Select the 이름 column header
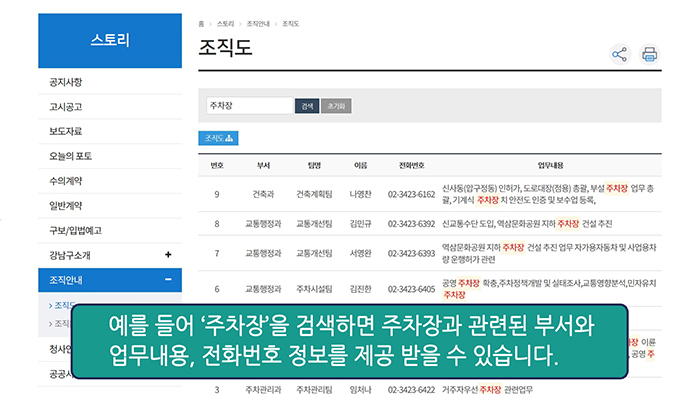This screenshot has width=700, height=394. coord(361,166)
